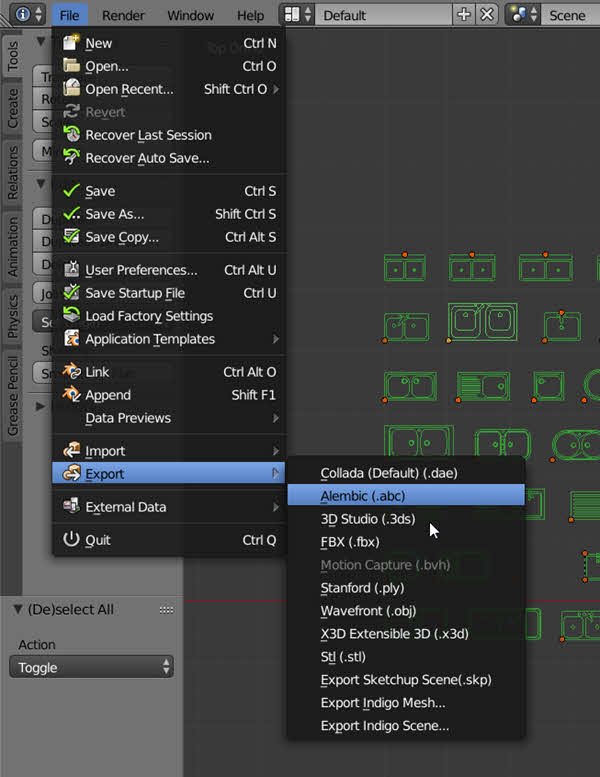The height and width of the screenshot is (777, 600).
Task: Add a new screen layout with plus
Action: tap(464, 15)
